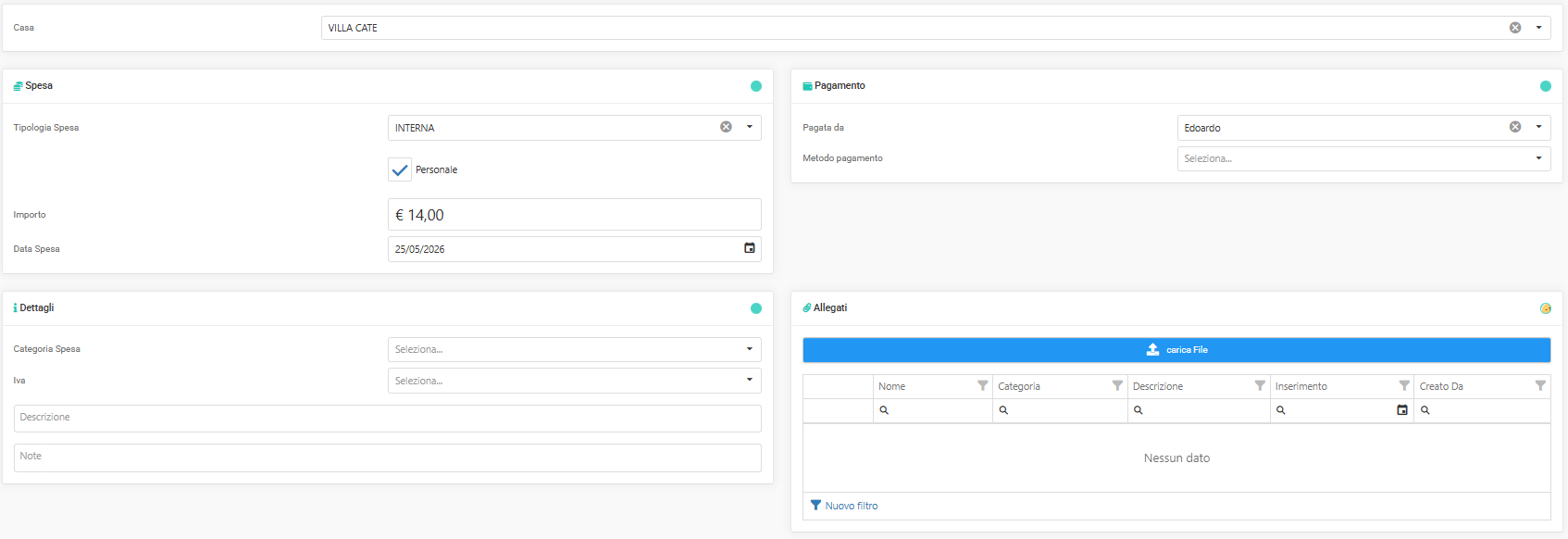The height and width of the screenshot is (539, 1568).
Task: Expand the Categoria Spesa dropdown
Action: 750,349
